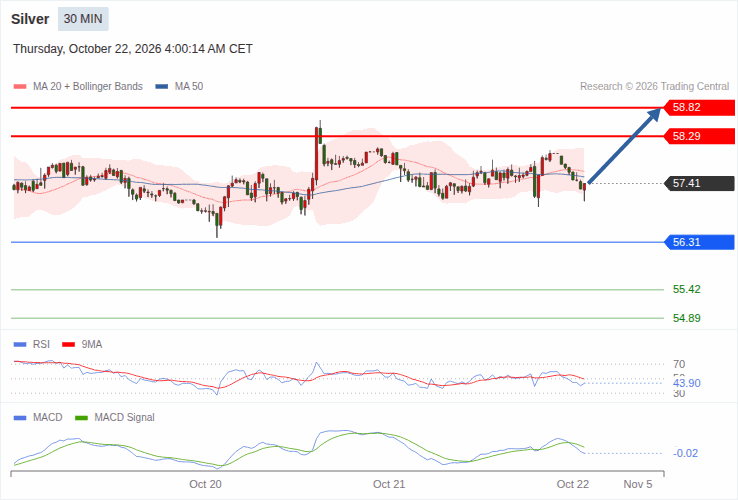Click the red MA 20 legend swatch
The image size is (738, 500).
pyautogui.click(x=20, y=87)
